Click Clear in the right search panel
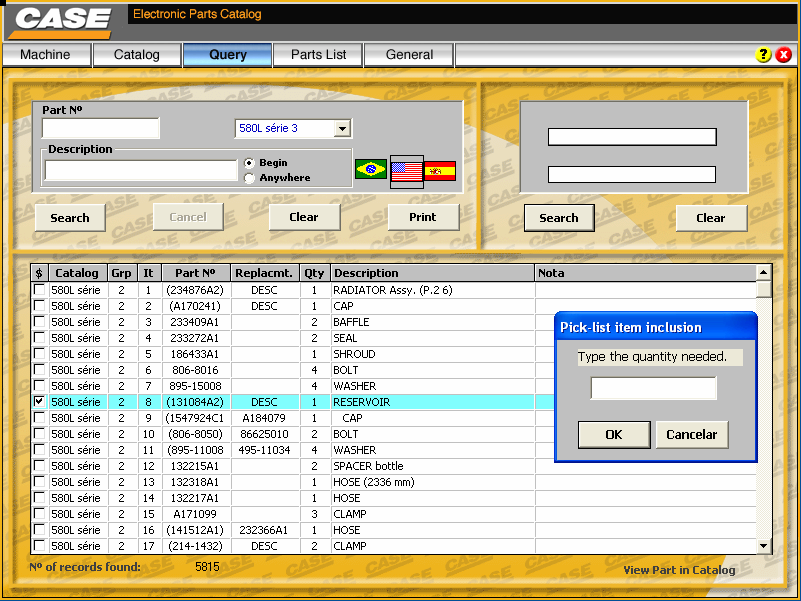This screenshot has width=801, height=601. (711, 218)
